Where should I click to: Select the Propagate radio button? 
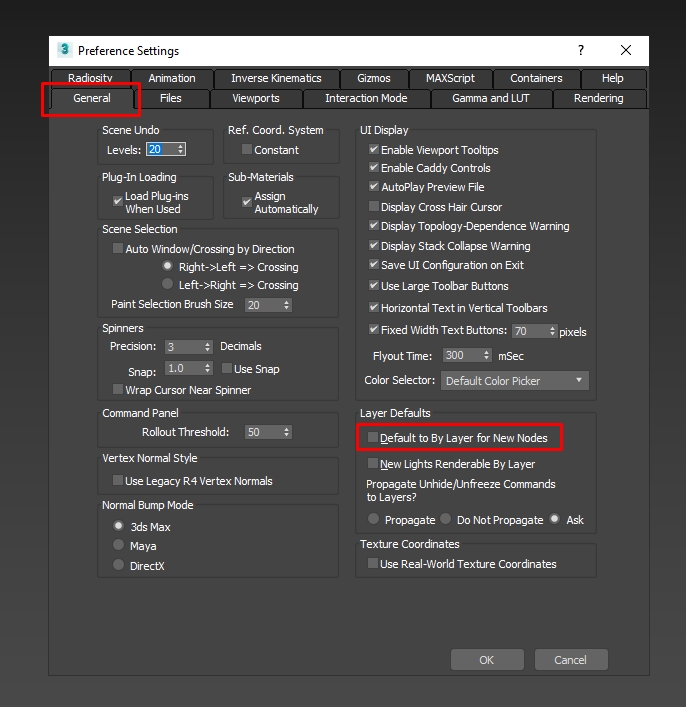(x=374, y=520)
